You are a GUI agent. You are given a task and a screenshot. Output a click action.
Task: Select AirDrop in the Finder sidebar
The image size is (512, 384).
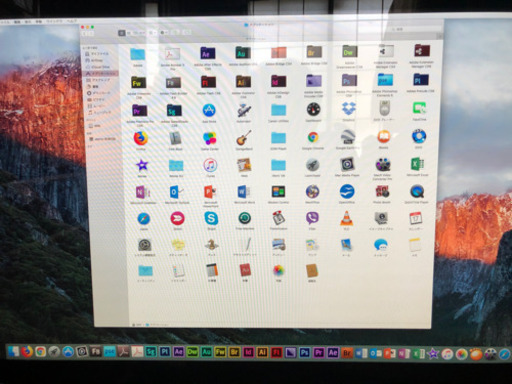[97, 60]
